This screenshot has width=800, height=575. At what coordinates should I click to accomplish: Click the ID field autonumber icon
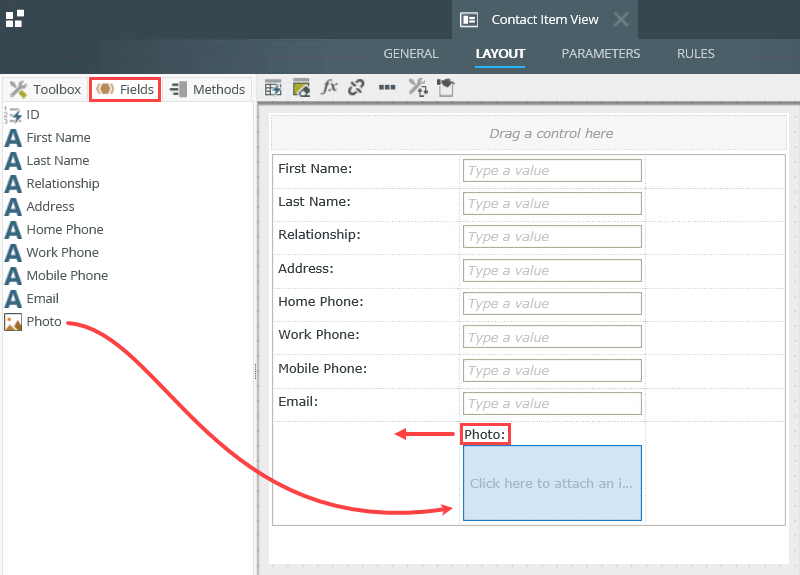[x=13, y=115]
